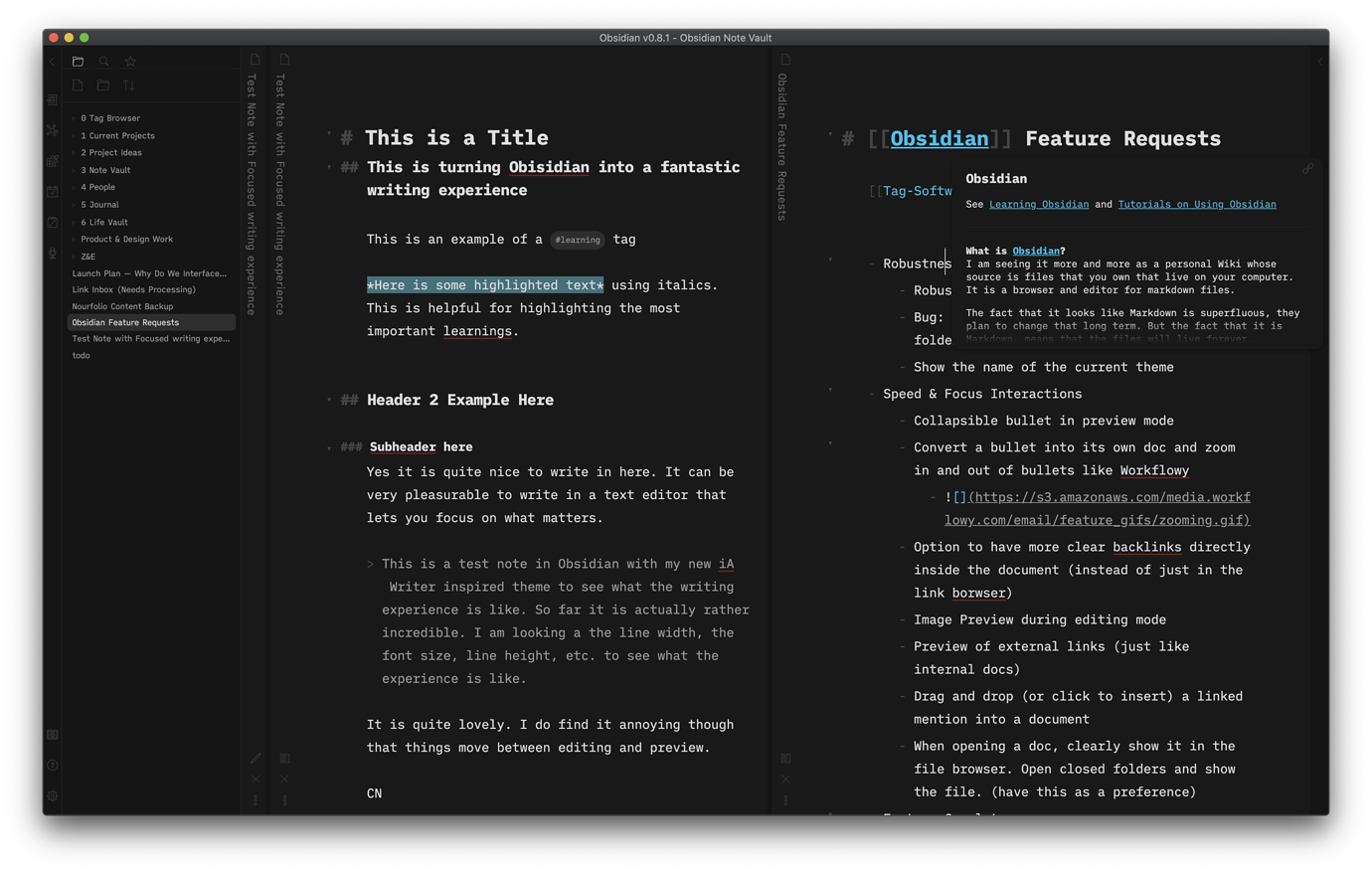Select Obsidian Feature Requests in file list
Screen dimensions: 1372x871
(151, 322)
